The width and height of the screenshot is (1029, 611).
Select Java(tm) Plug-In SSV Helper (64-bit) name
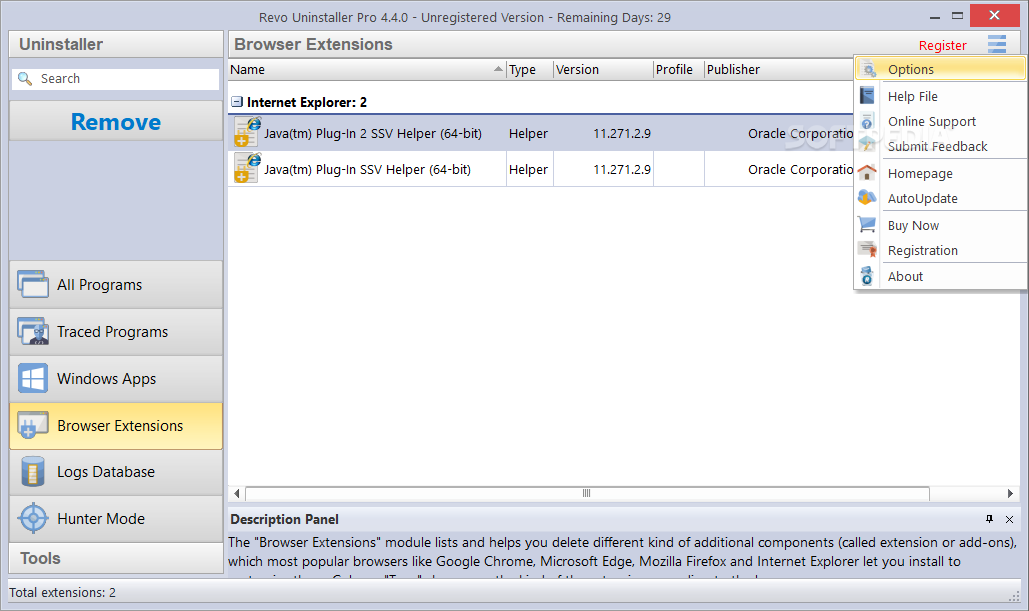(x=368, y=169)
